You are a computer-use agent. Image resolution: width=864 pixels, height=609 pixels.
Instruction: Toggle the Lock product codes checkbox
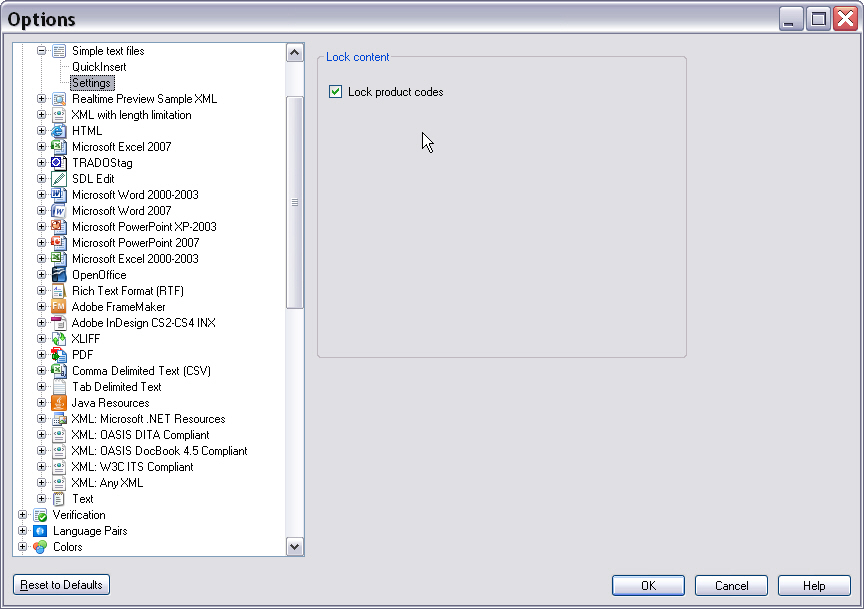pos(335,92)
